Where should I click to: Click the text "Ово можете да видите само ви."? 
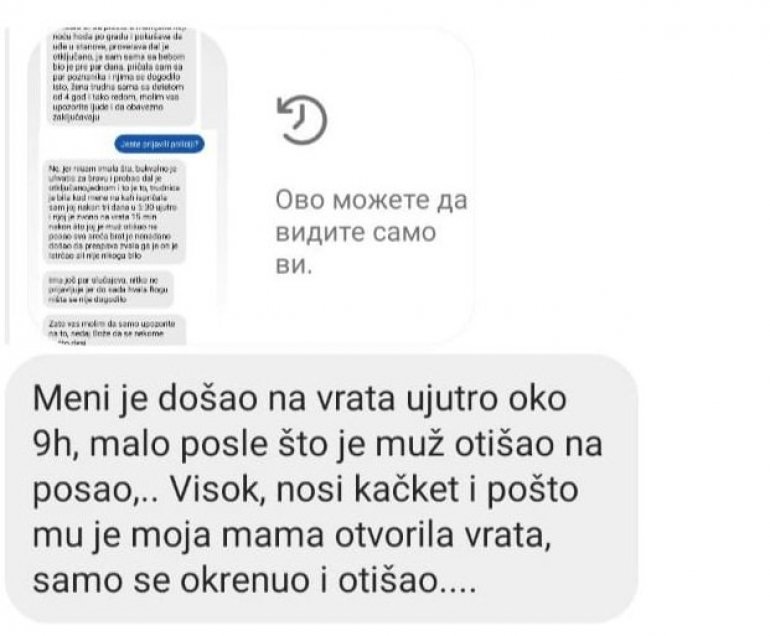pyautogui.click(x=371, y=232)
